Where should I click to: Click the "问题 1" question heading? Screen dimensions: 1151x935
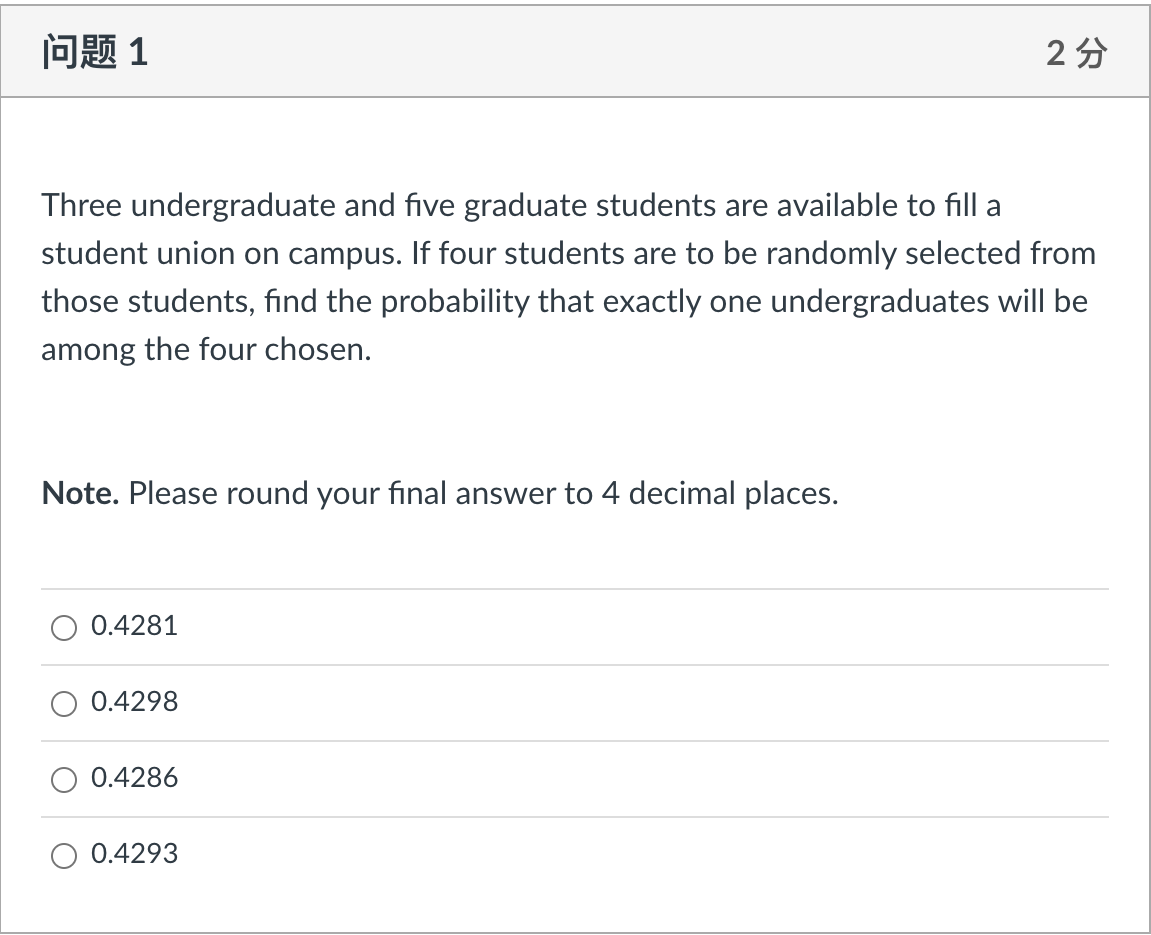[x=95, y=53]
